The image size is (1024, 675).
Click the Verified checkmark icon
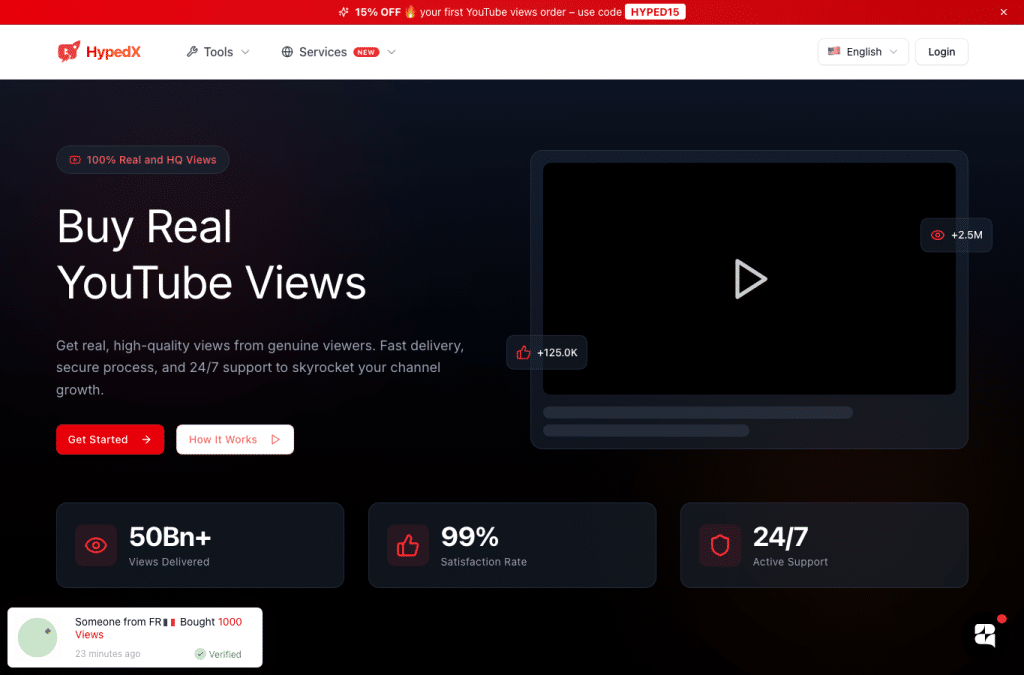click(x=200, y=653)
